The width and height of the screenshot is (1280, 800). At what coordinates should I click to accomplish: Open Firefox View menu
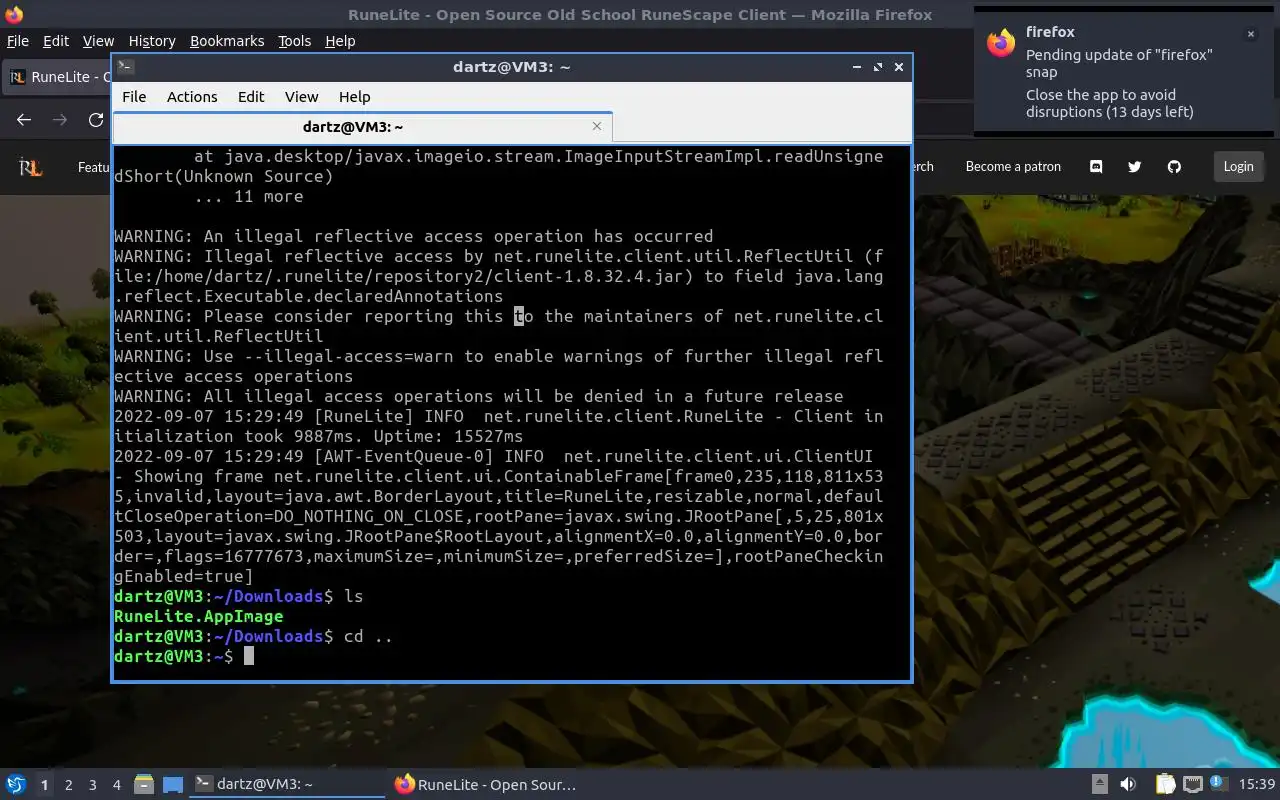(98, 41)
